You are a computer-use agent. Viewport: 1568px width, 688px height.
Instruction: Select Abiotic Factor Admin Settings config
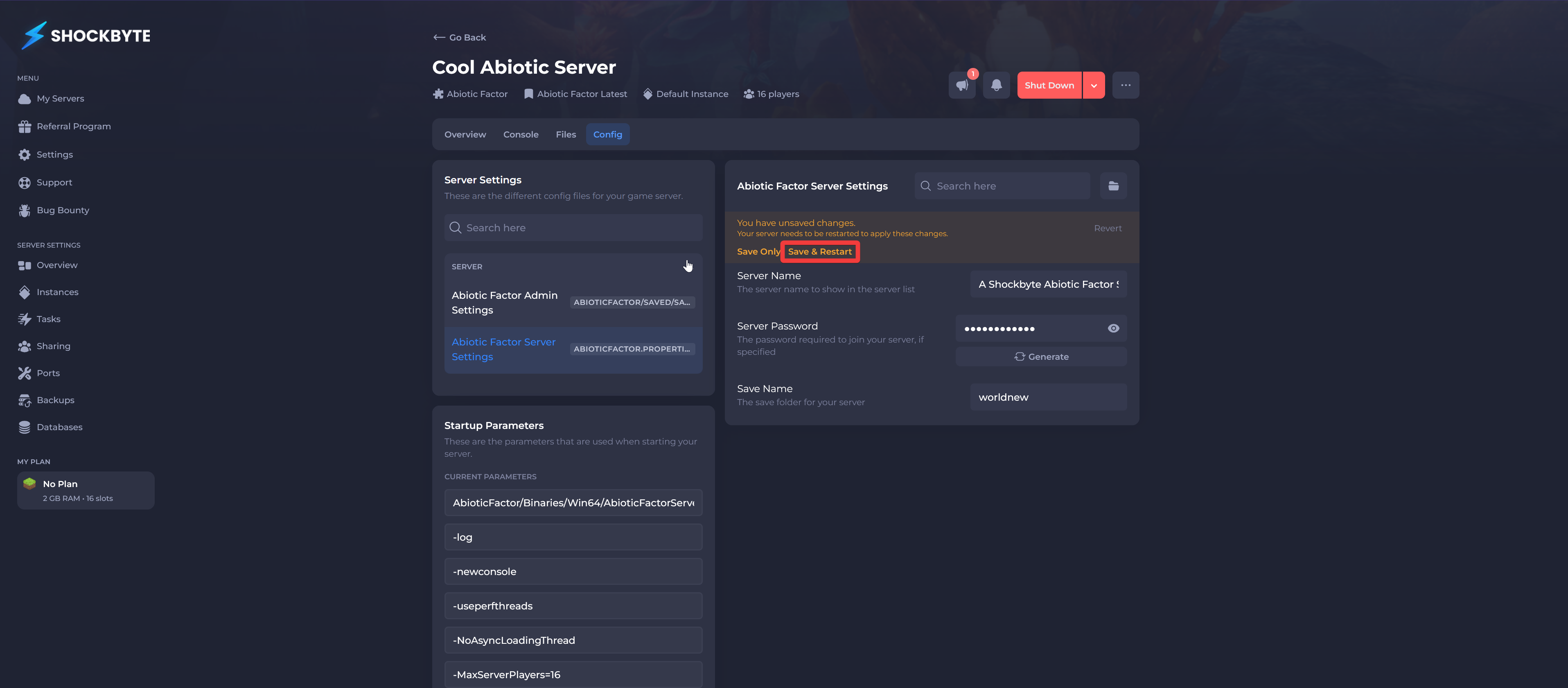[x=573, y=302]
